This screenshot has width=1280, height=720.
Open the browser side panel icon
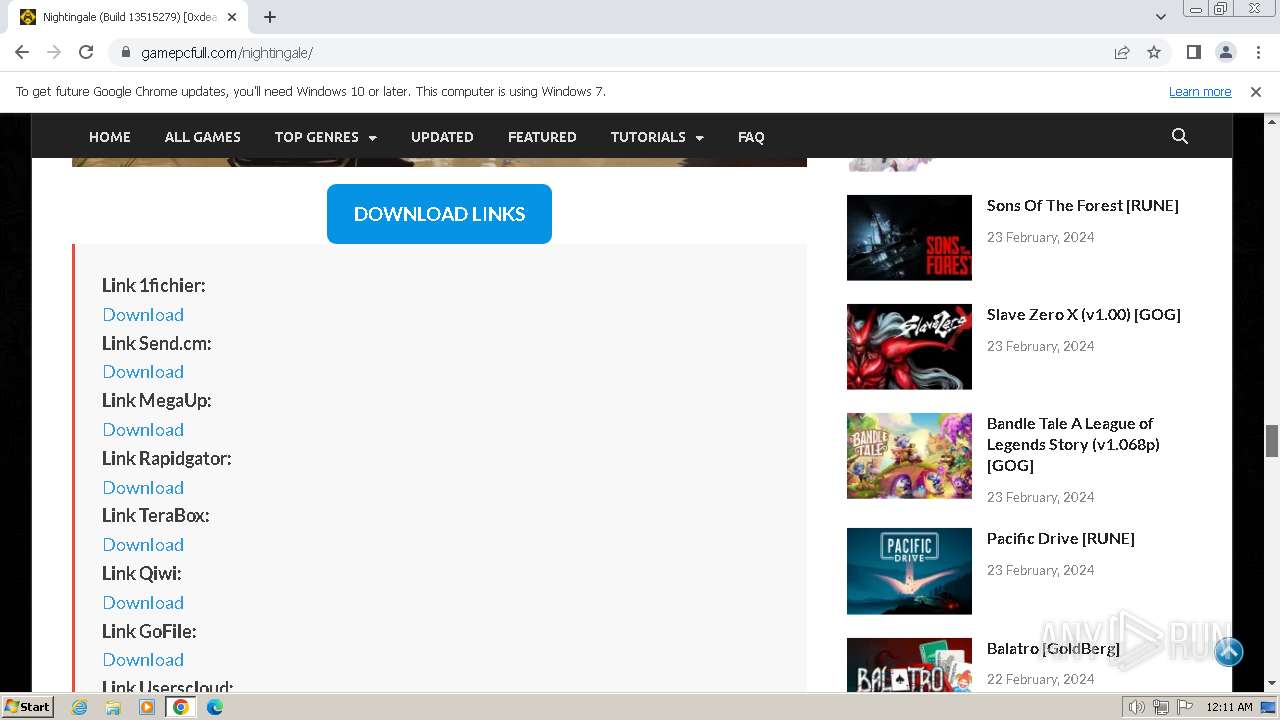(x=1194, y=53)
